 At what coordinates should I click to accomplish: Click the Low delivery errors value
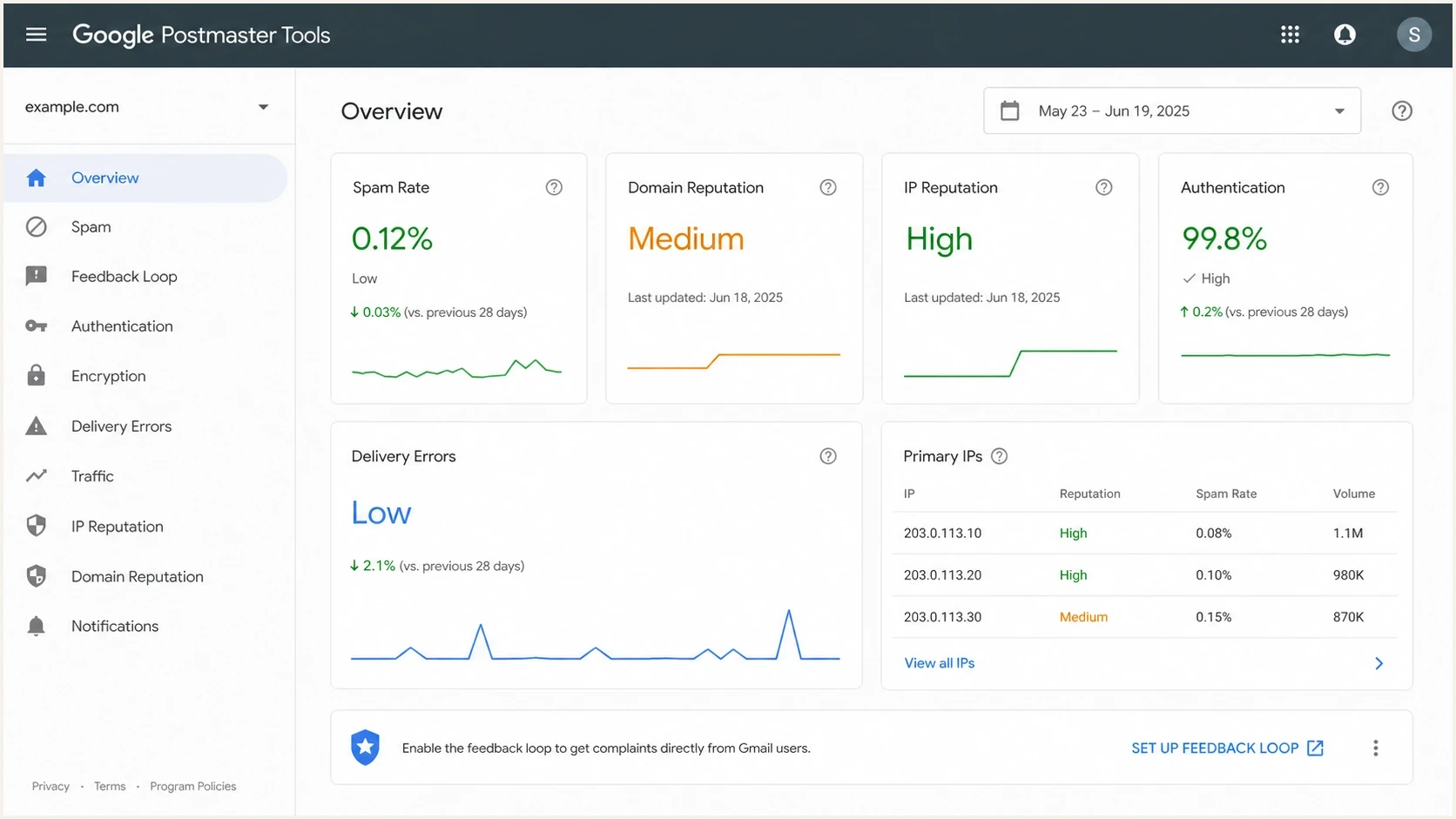[381, 513]
